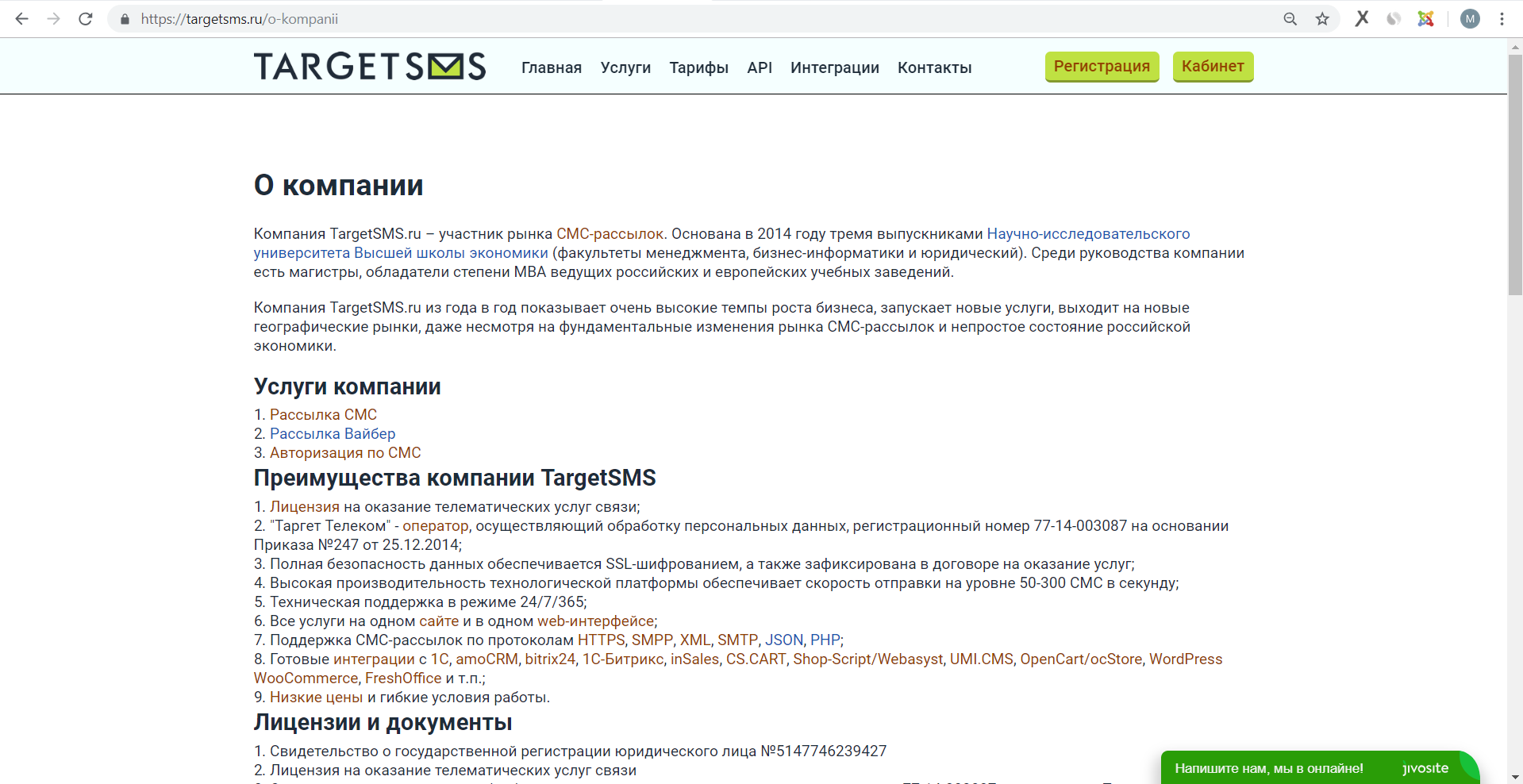Follow the интеграции link
Viewport: 1523px width, 784px height.
click(x=374, y=659)
